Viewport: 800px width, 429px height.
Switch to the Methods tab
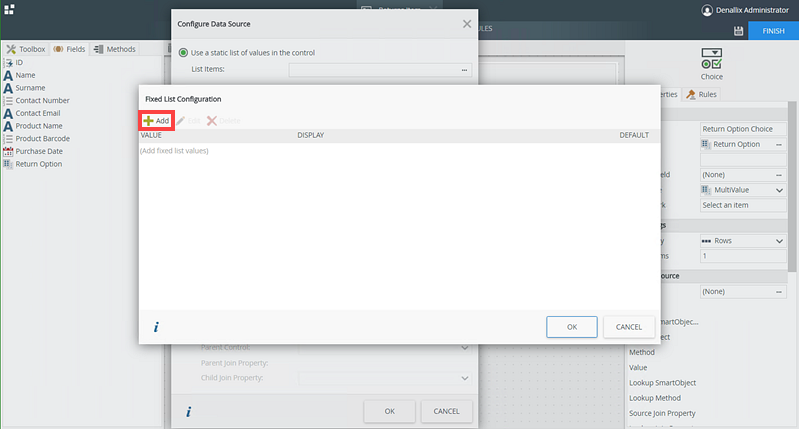coord(115,49)
